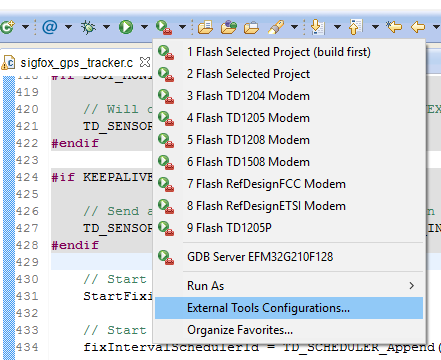Click icon beside GDB Server entry
This screenshot has width=441, height=360.
point(166,258)
